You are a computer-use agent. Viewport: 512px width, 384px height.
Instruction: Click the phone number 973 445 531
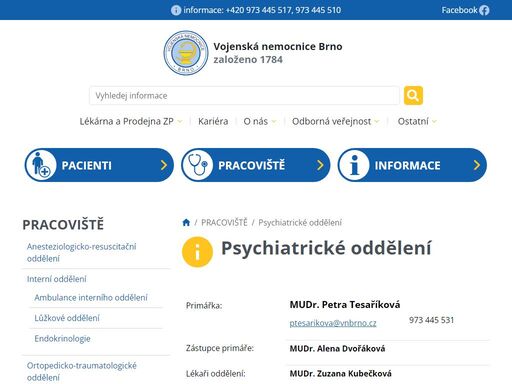[x=431, y=320]
